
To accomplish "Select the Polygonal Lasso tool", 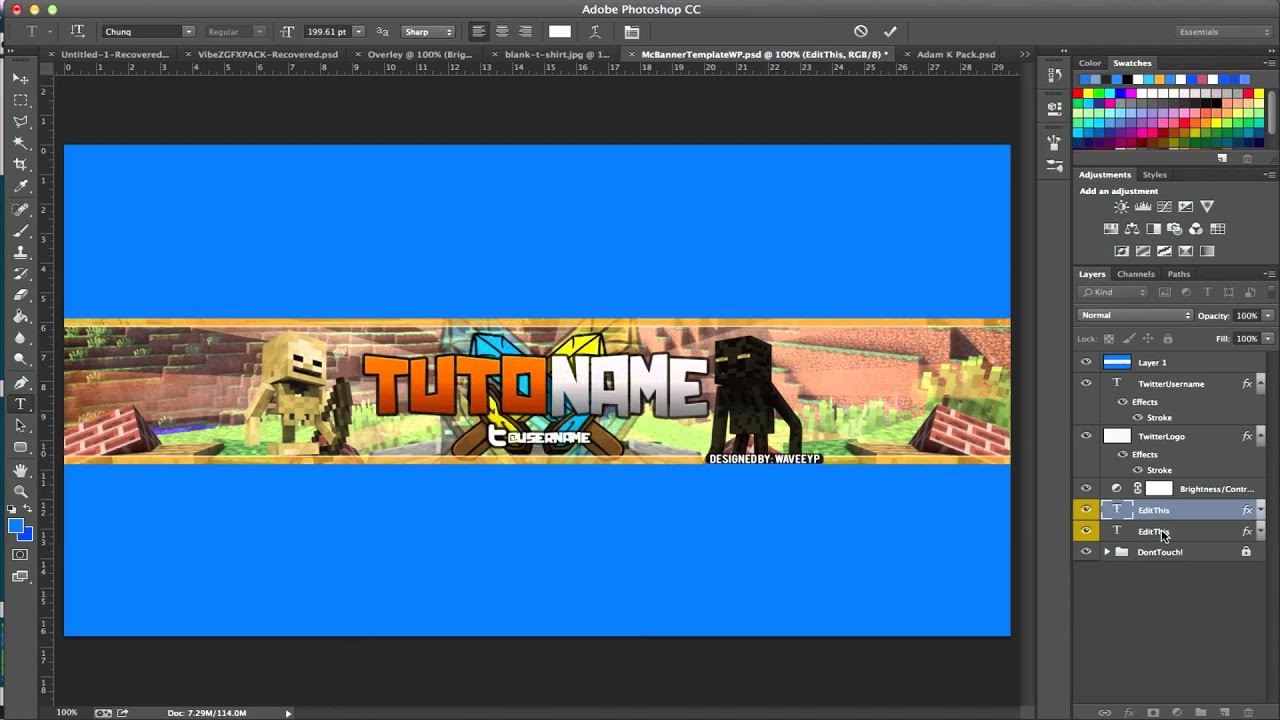I will coord(20,121).
